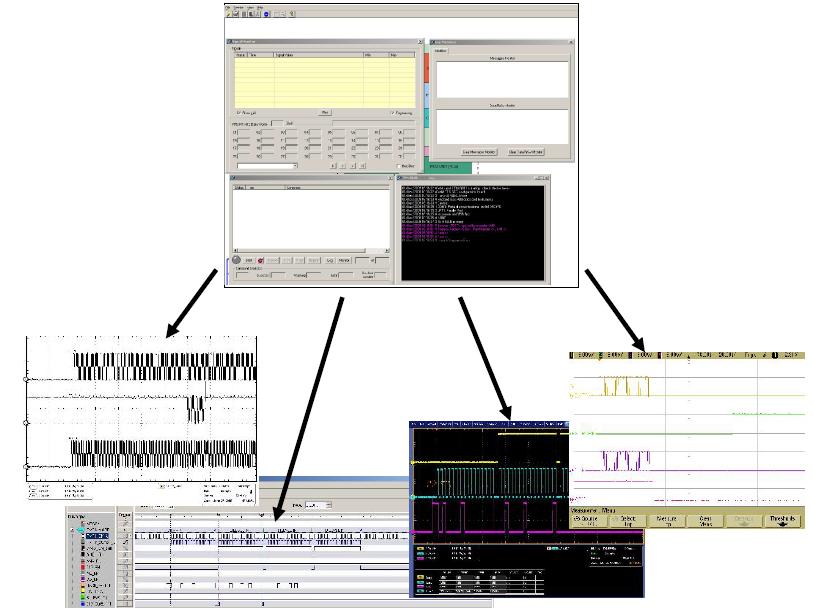Click the Plot button

(325, 113)
